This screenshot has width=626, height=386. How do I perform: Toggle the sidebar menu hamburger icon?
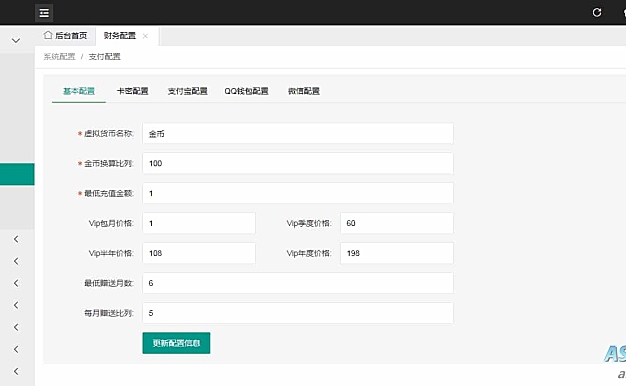coord(44,13)
